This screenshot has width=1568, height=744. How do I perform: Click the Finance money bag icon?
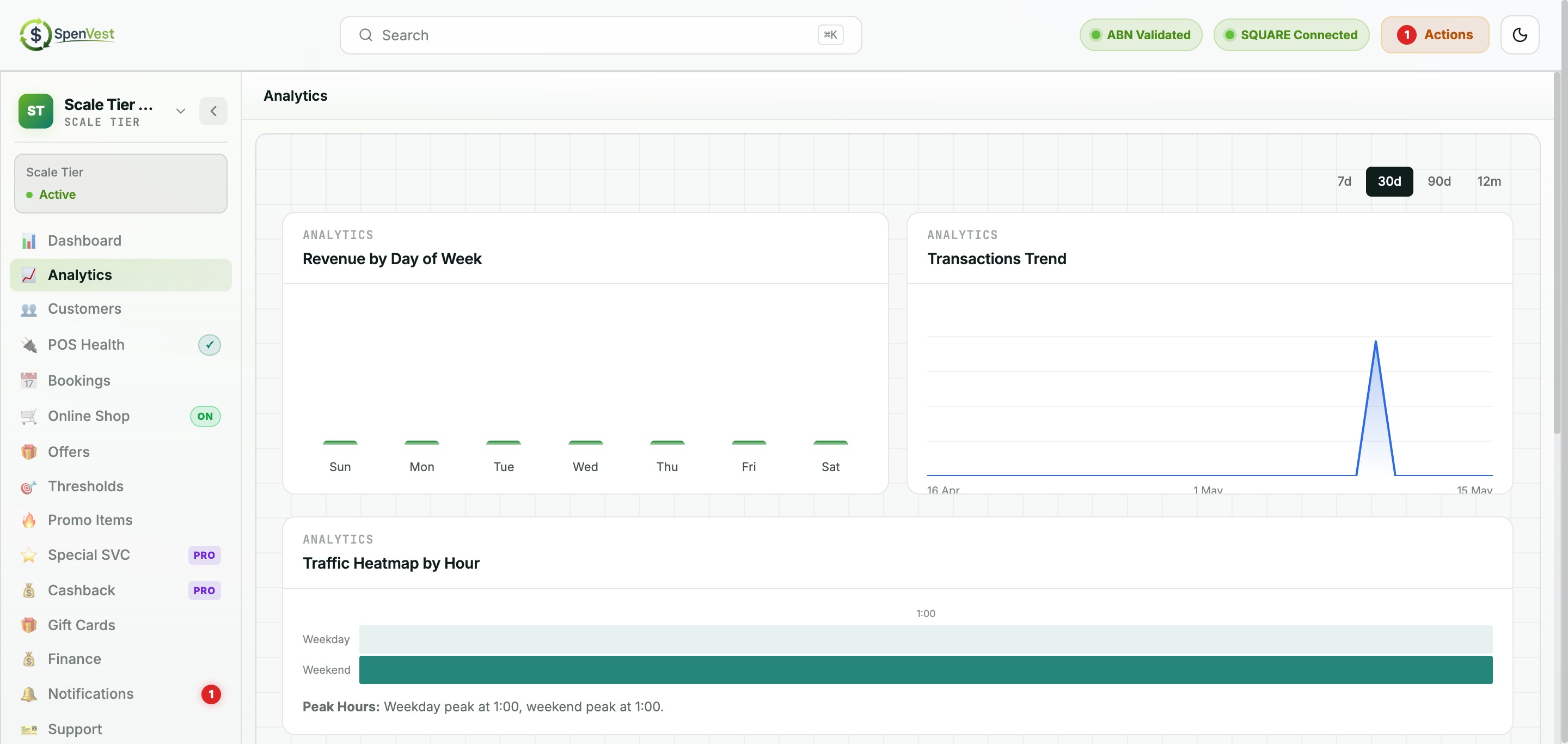(29, 659)
